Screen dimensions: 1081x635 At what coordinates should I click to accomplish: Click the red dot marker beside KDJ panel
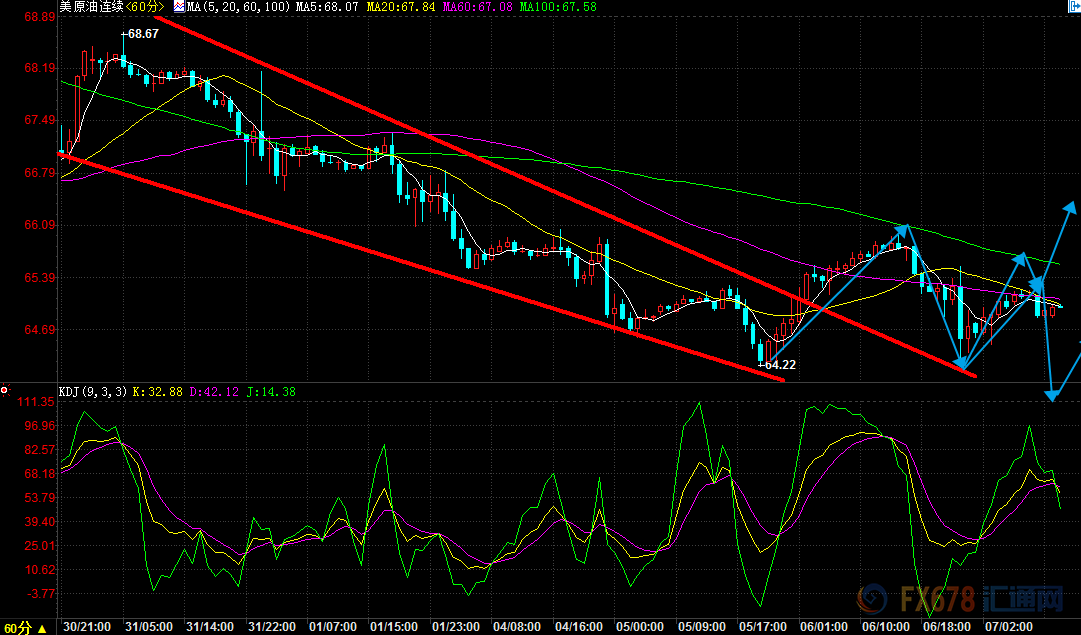pyautogui.click(x=5, y=390)
